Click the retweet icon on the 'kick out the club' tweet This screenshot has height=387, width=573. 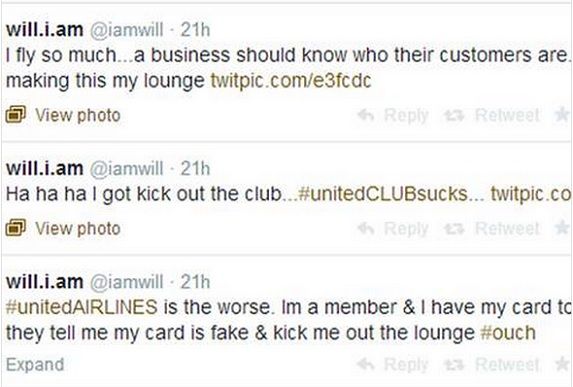(x=454, y=229)
